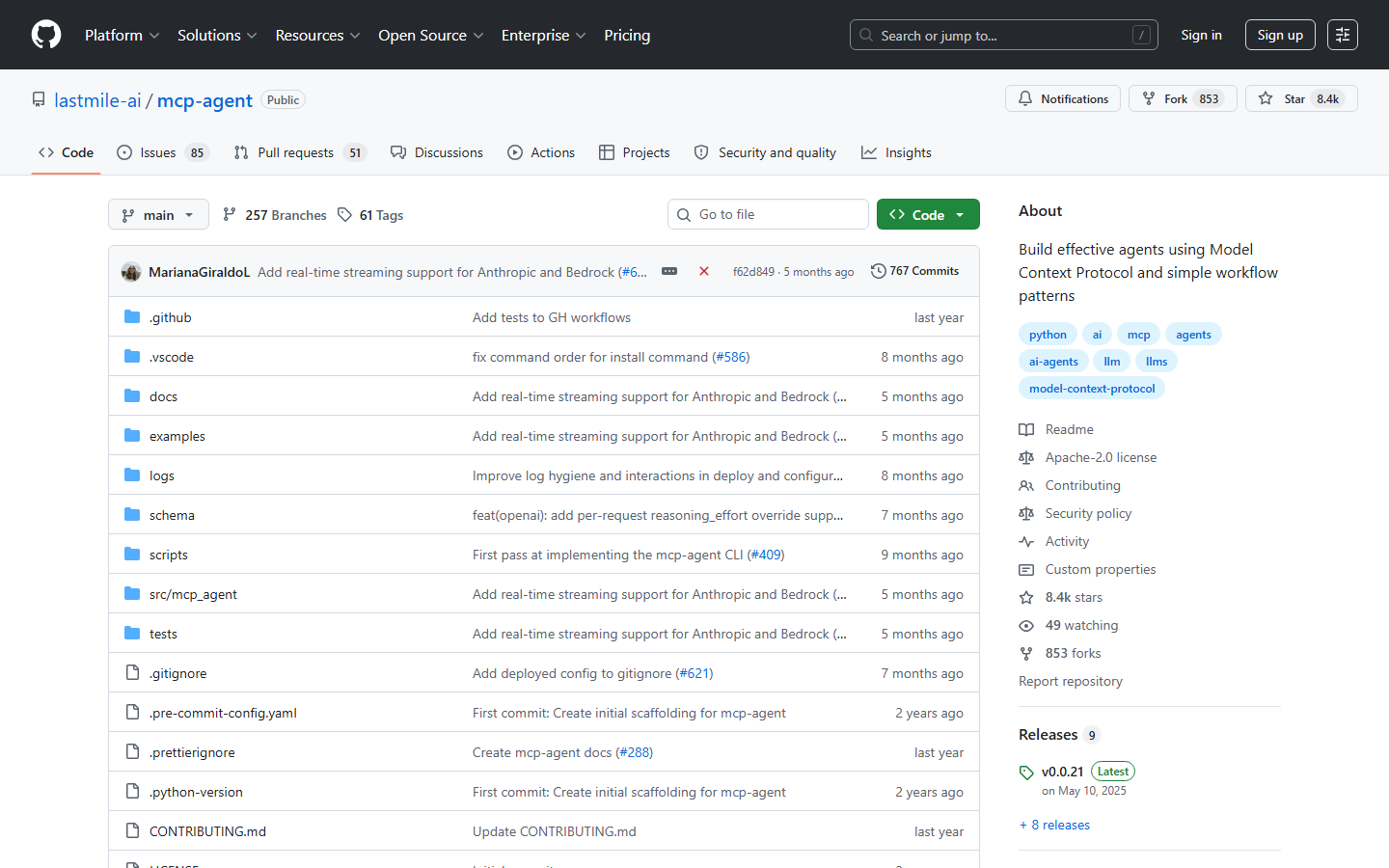Click the release tag icon by v0.0.21
The image size is (1389, 868).
tap(1026, 773)
